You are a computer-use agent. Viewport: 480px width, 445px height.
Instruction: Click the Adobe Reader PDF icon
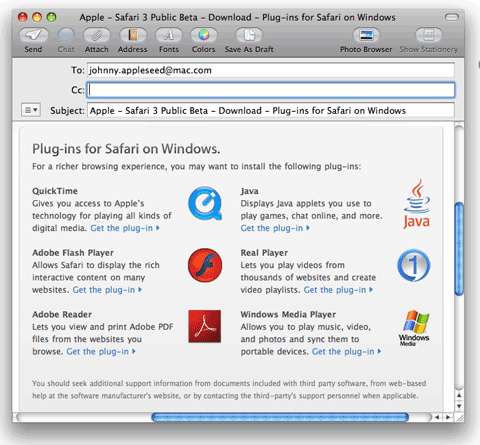tap(205, 326)
